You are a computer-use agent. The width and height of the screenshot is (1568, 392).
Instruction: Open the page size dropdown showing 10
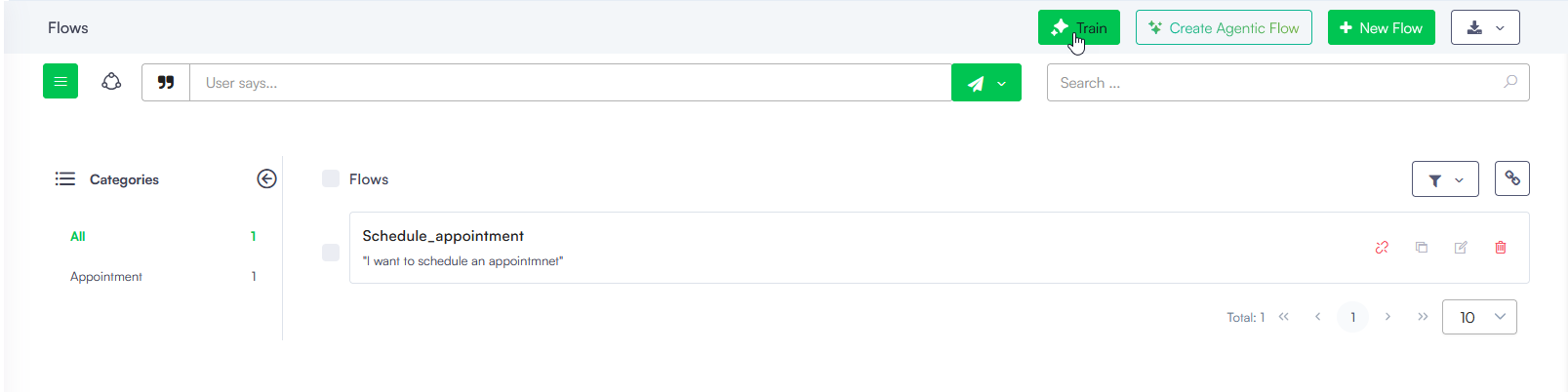pos(1479,317)
